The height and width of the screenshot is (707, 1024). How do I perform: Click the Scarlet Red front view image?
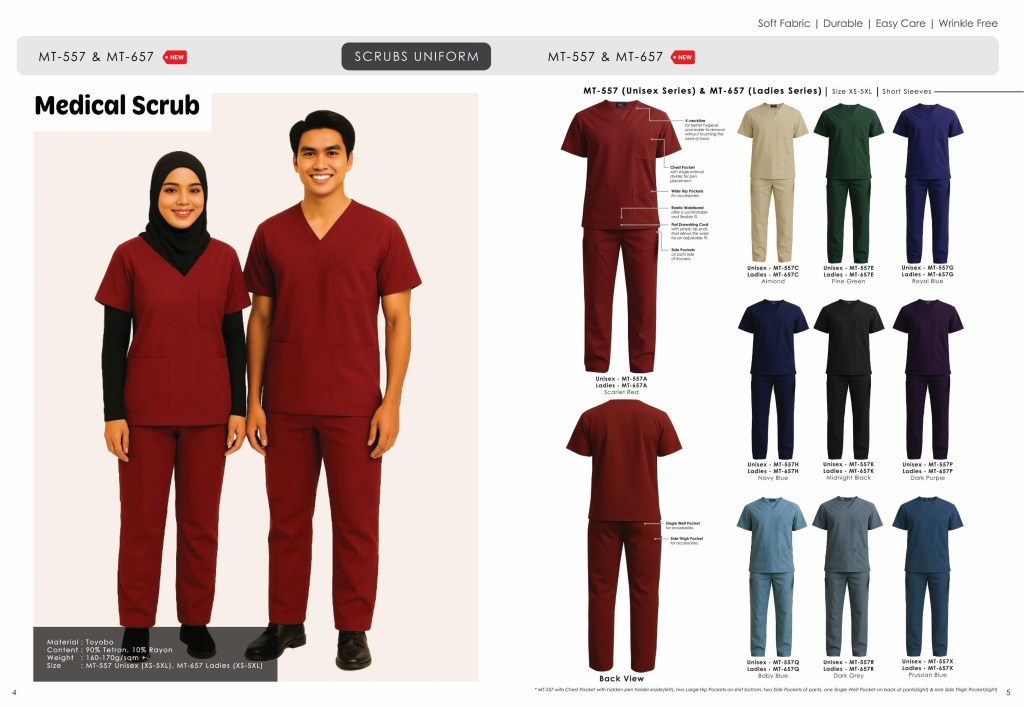(x=620, y=236)
